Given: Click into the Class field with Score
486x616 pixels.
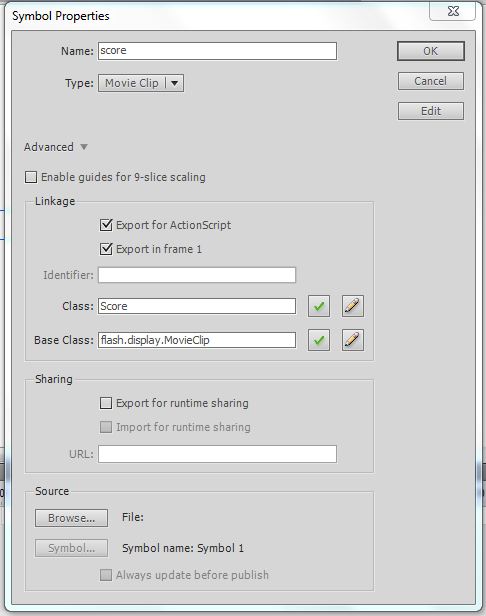Looking at the screenshot, I should coord(197,306).
